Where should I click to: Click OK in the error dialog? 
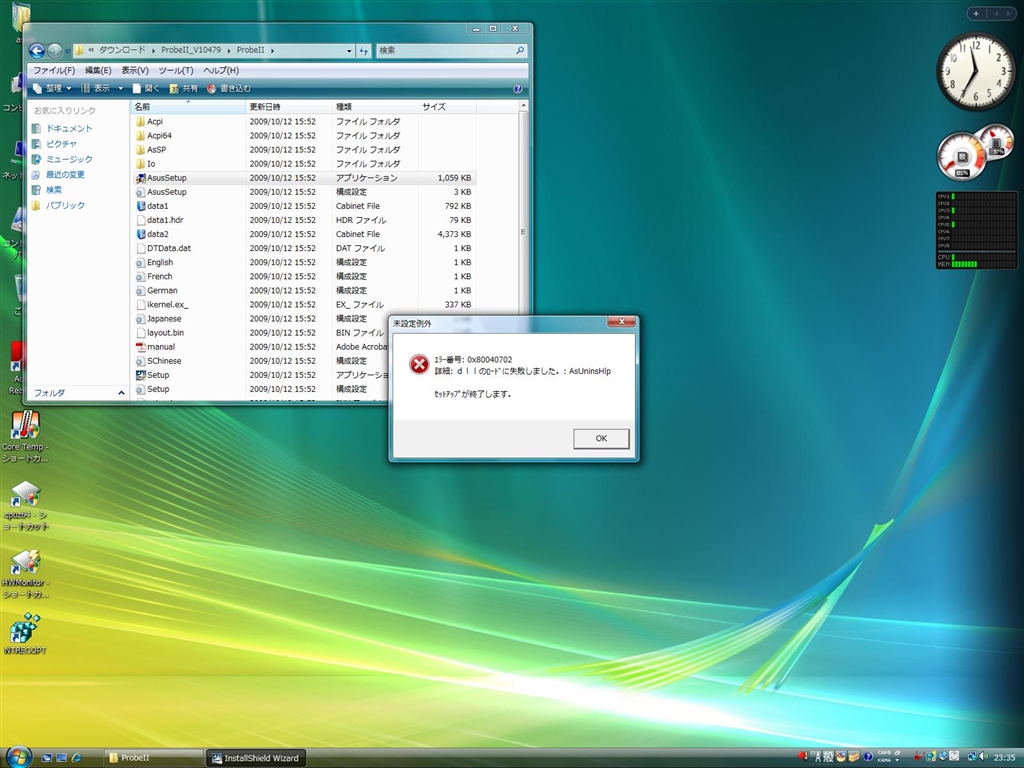click(x=601, y=438)
